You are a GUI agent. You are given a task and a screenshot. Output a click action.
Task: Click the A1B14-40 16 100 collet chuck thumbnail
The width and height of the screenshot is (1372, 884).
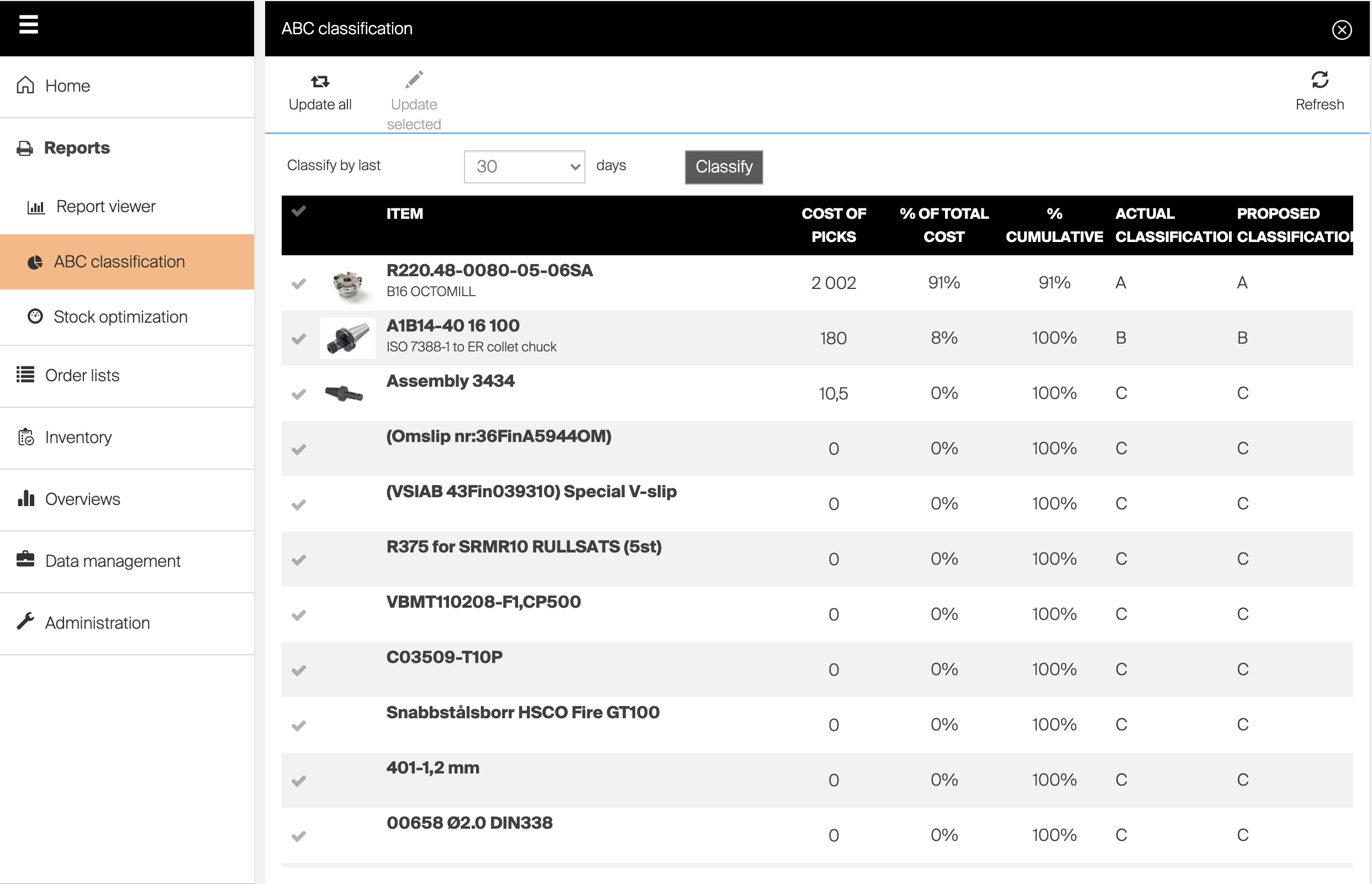[x=348, y=339]
